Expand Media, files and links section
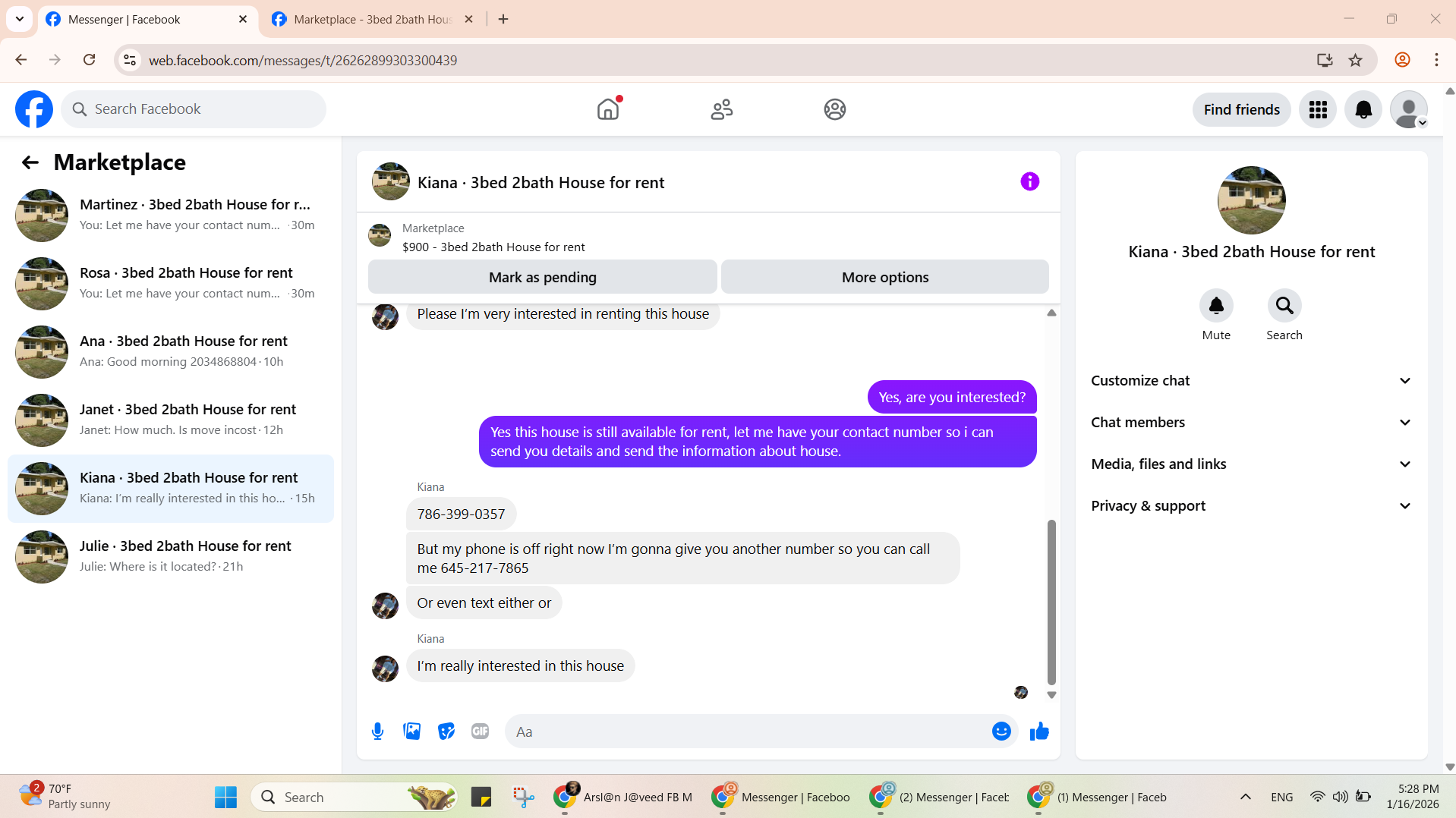The image size is (1456, 818). [1251, 464]
